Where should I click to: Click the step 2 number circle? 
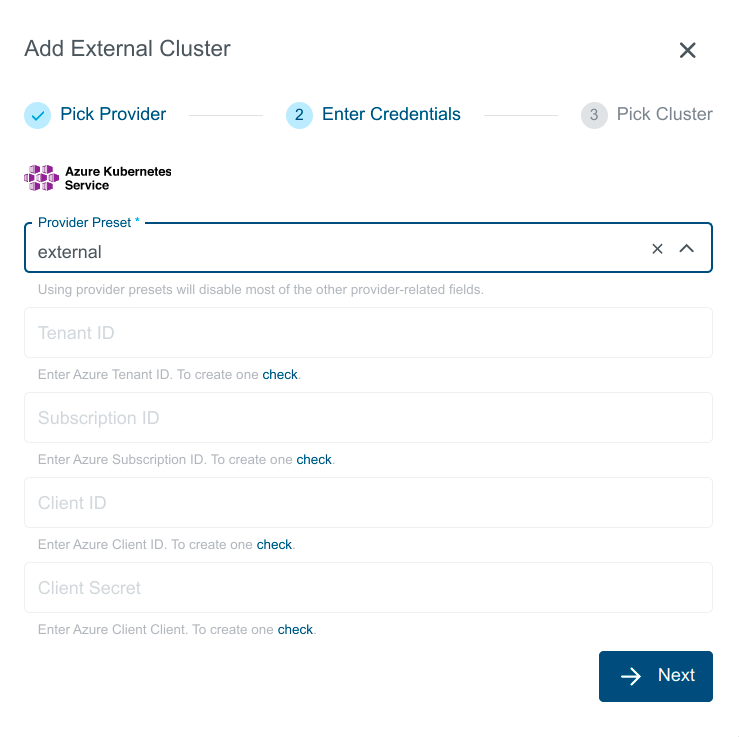(299, 115)
